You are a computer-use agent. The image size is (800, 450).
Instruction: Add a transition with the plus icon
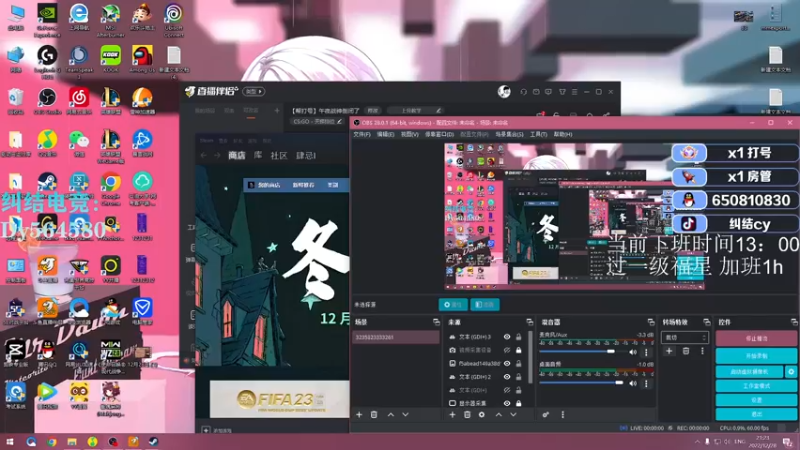click(669, 351)
